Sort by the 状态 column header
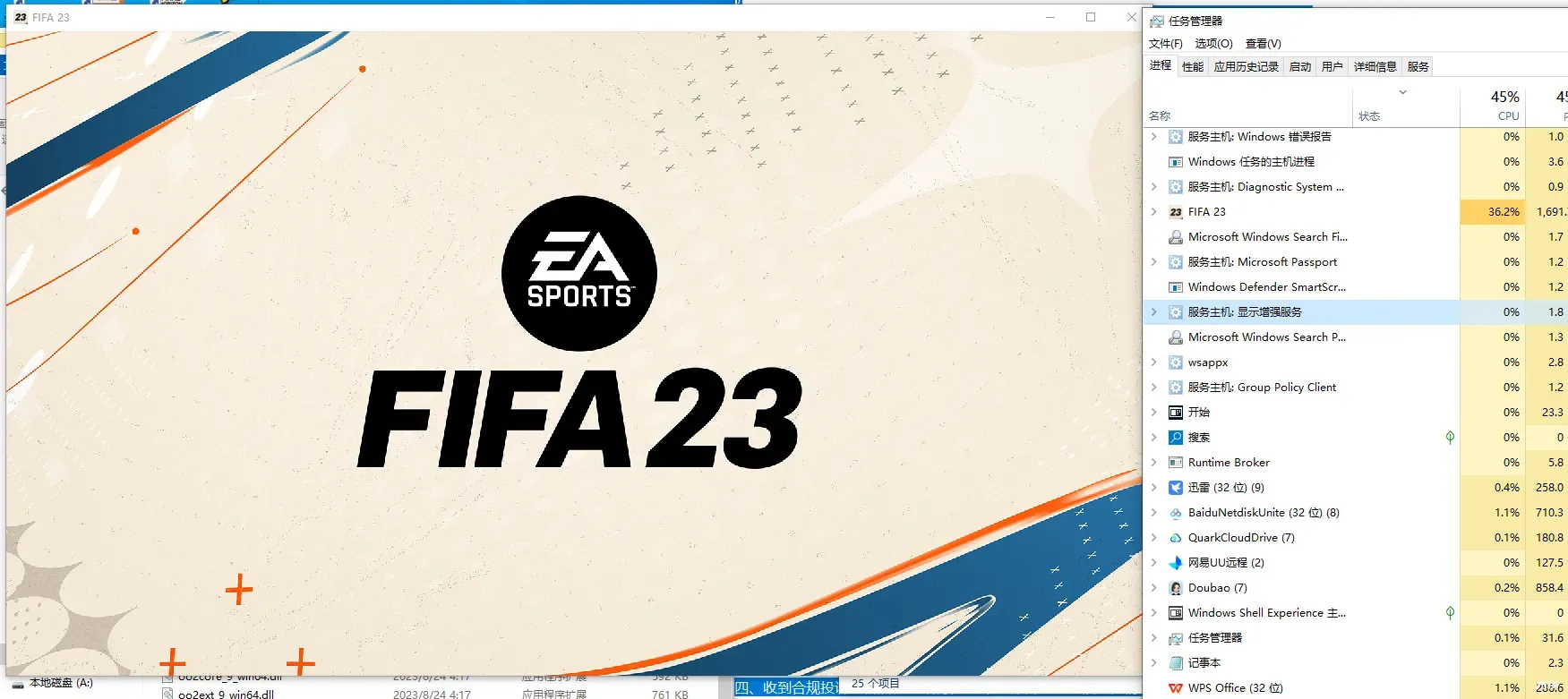Image resolution: width=1568 pixels, height=699 pixels. pos(1369,116)
